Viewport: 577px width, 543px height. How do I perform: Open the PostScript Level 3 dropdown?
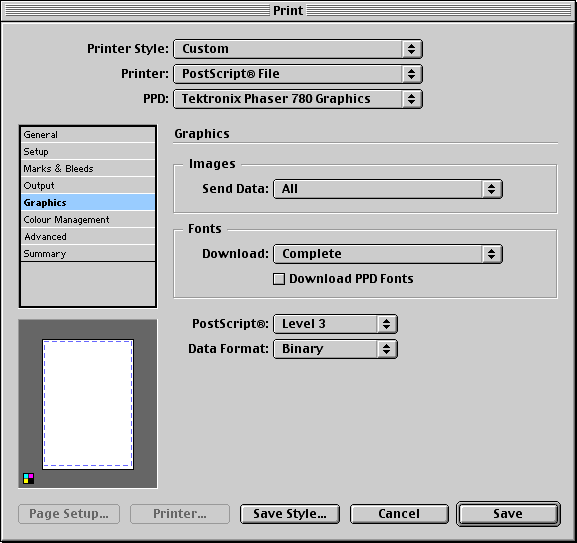tap(335, 324)
